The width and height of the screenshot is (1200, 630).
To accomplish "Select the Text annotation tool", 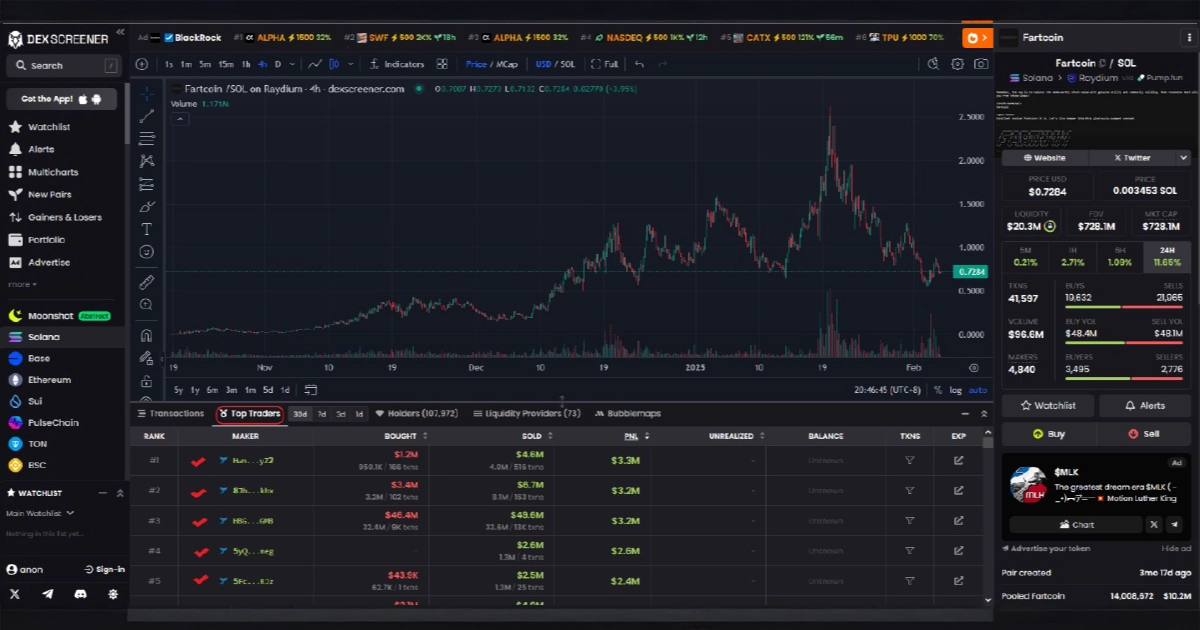I will point(147,229).
